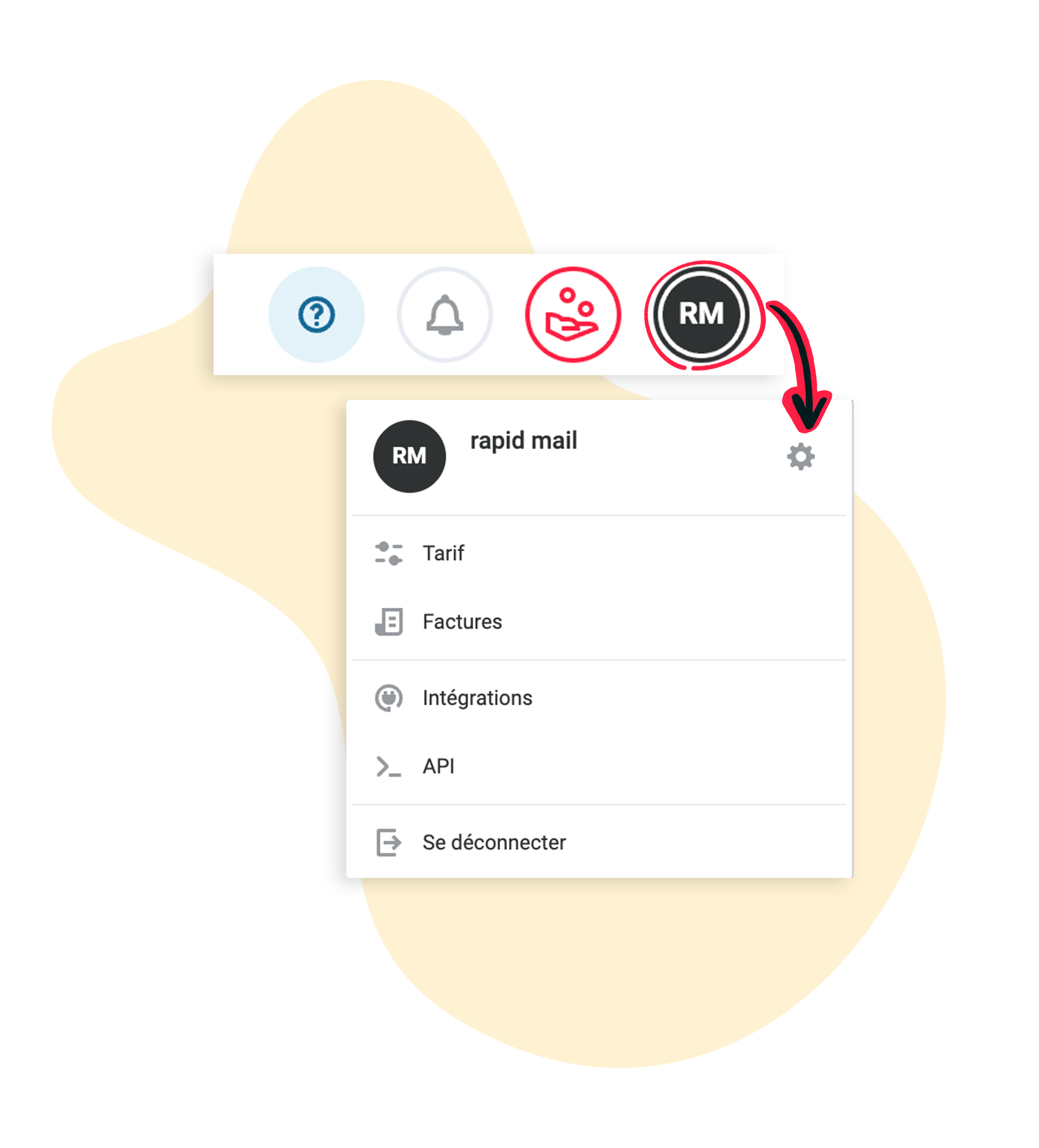The width and height of the screenshot is (1039, 1148).
Task: Click the Tarif sliders icon
Action: tap(388, 554)
